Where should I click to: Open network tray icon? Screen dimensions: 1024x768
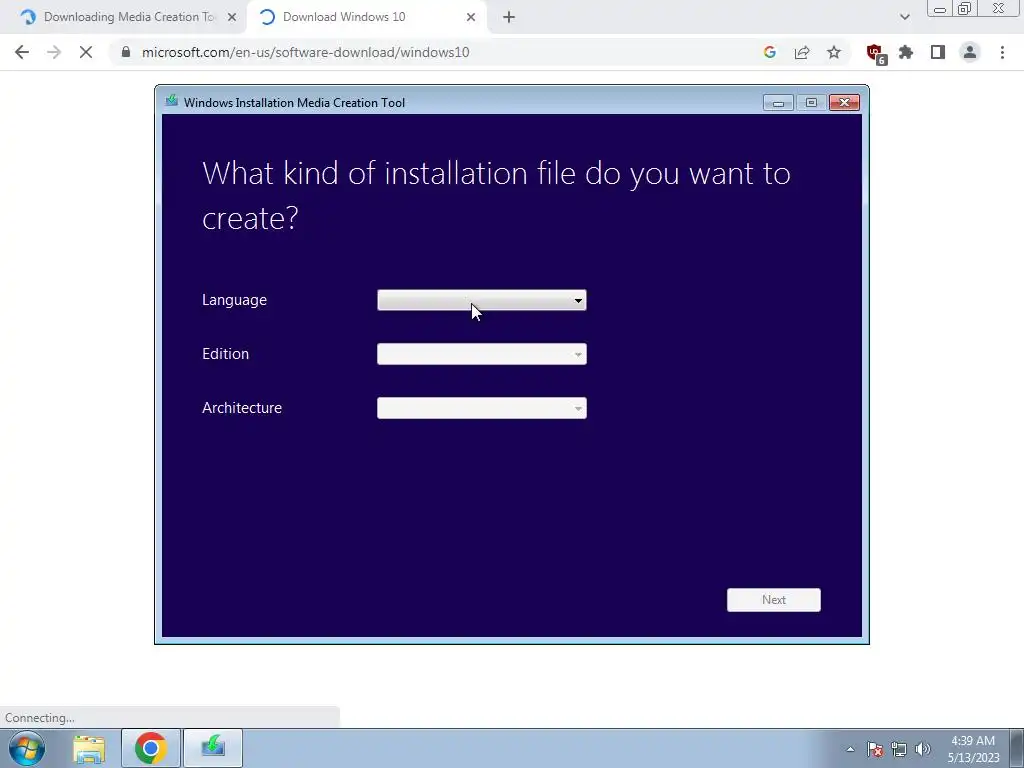tap(899, 749)
